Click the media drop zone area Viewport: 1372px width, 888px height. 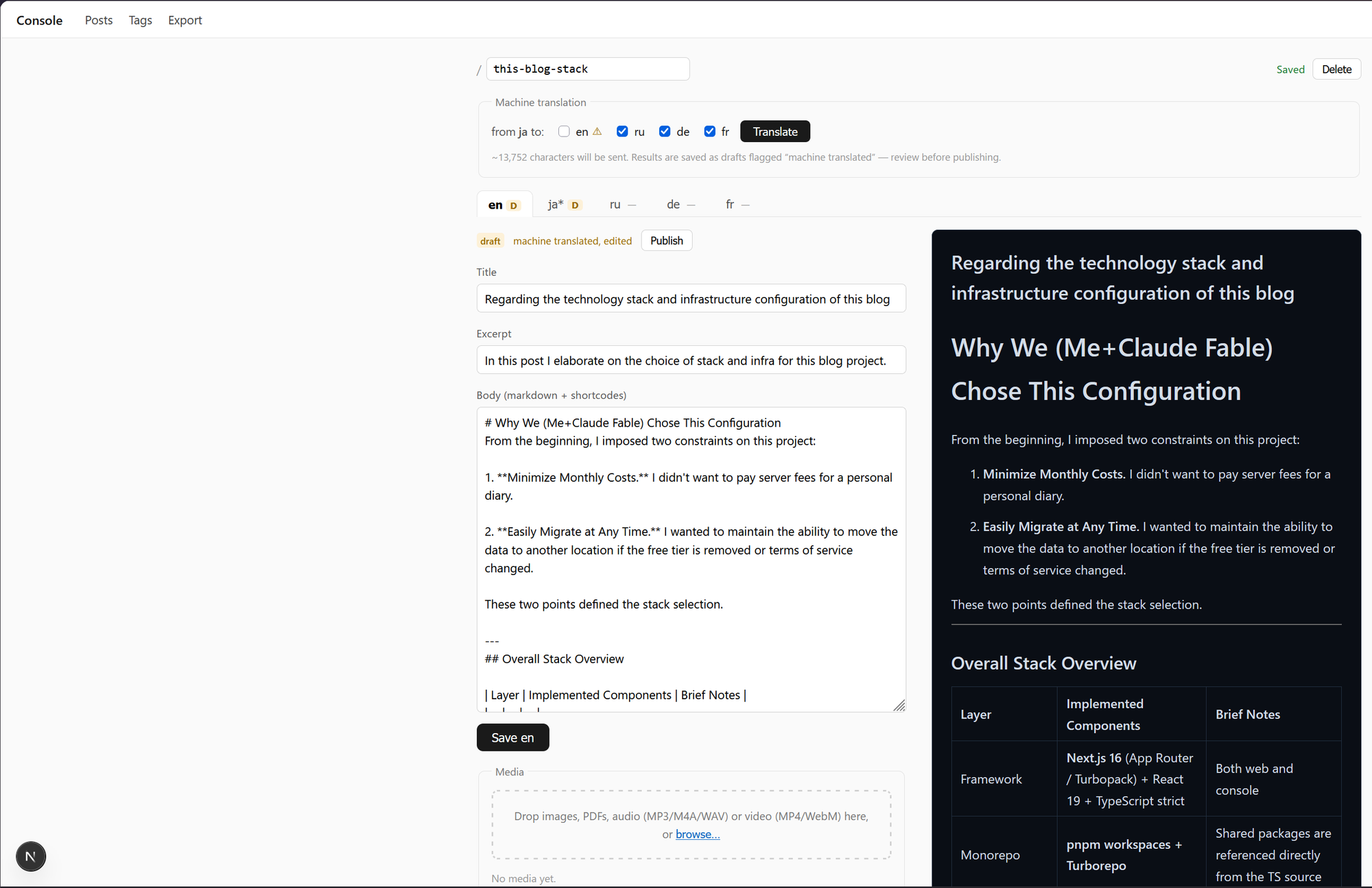pyautogui.click(x=691, y=825)
